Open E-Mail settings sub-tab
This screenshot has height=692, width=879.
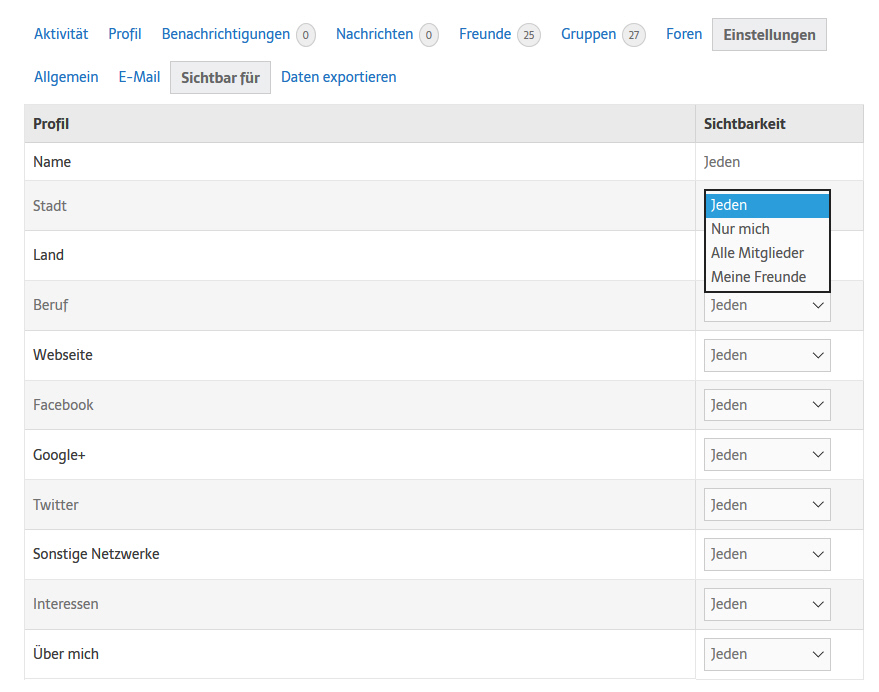pos(139,77)
